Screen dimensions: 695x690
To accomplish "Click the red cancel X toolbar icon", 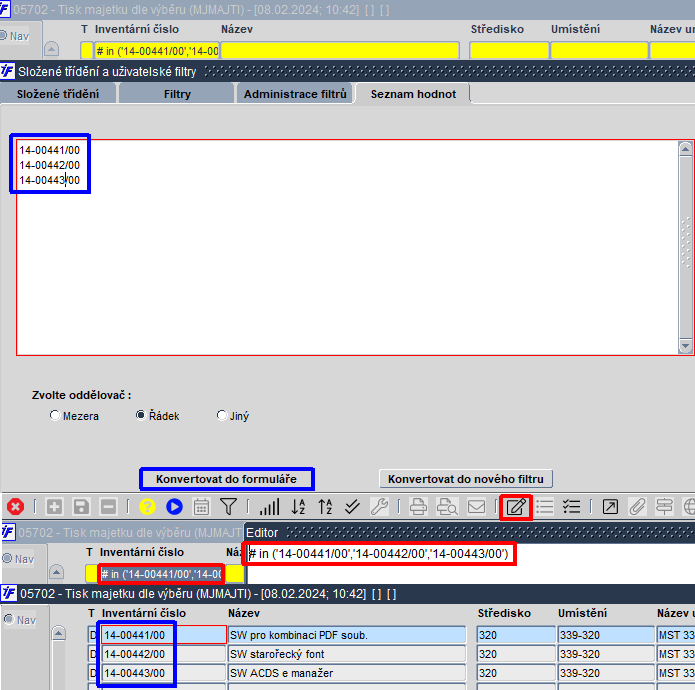I will 16,507.
